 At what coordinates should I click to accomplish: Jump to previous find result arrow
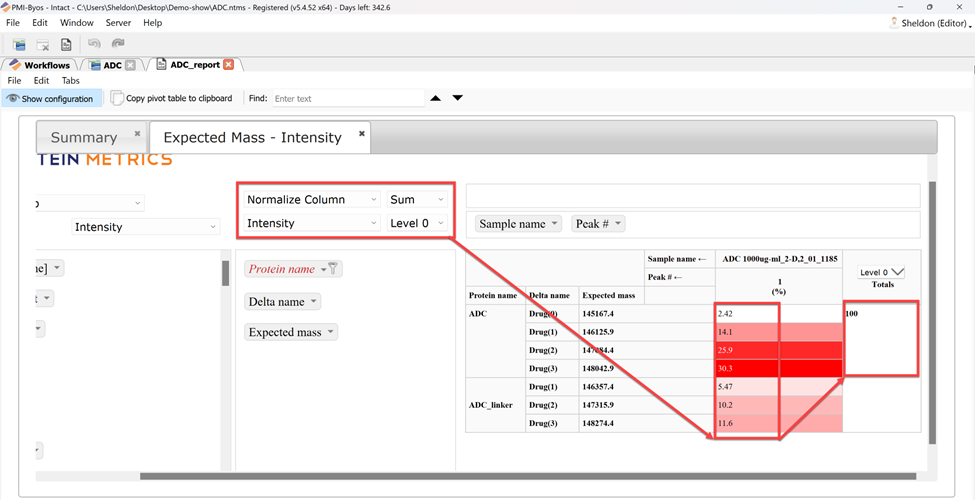pyautogui.click(x=435, y=98)
